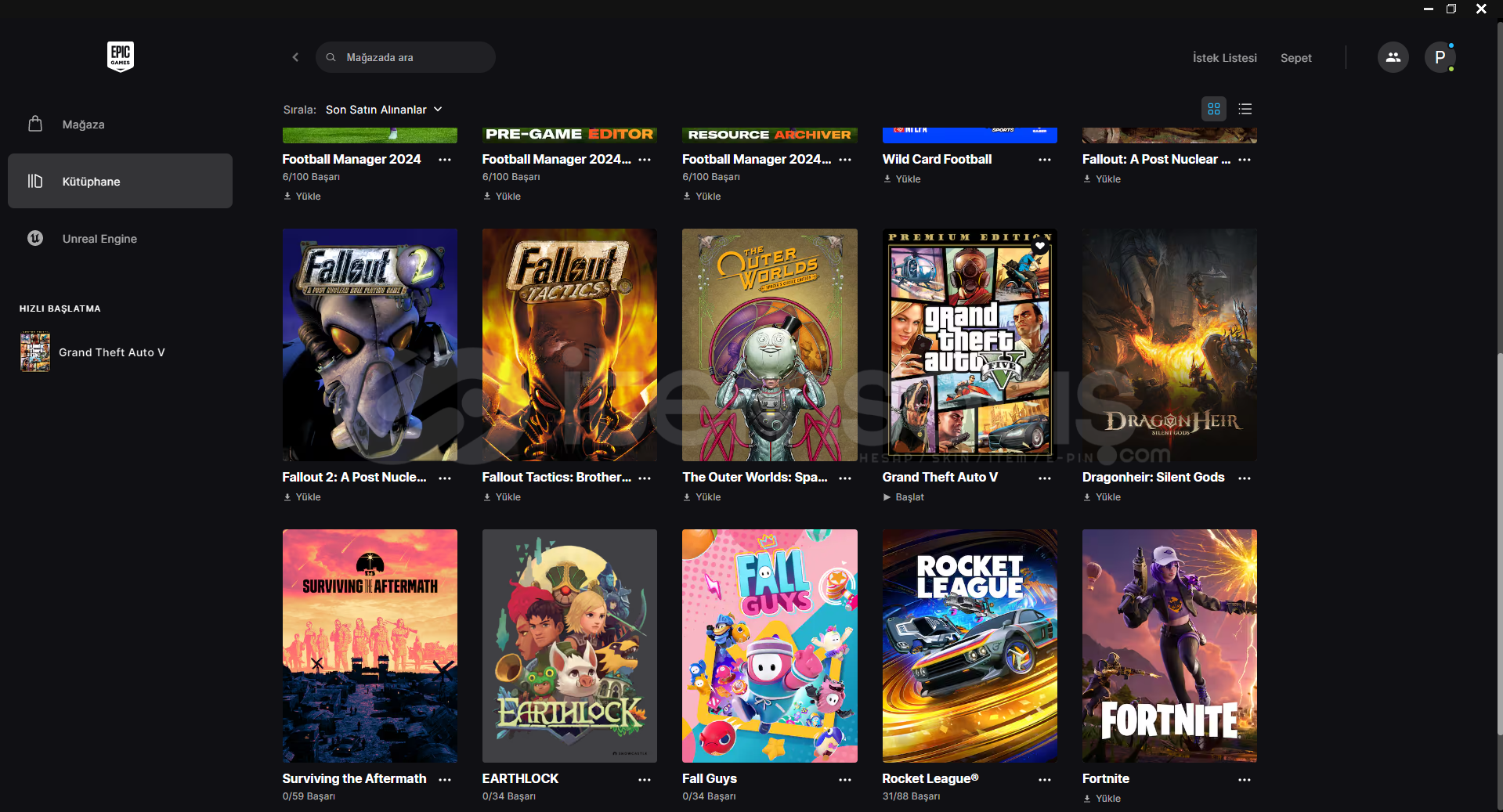Screen dimensions: 1503x812
Task: Click the Wild Card Football title
Action: 937,159
